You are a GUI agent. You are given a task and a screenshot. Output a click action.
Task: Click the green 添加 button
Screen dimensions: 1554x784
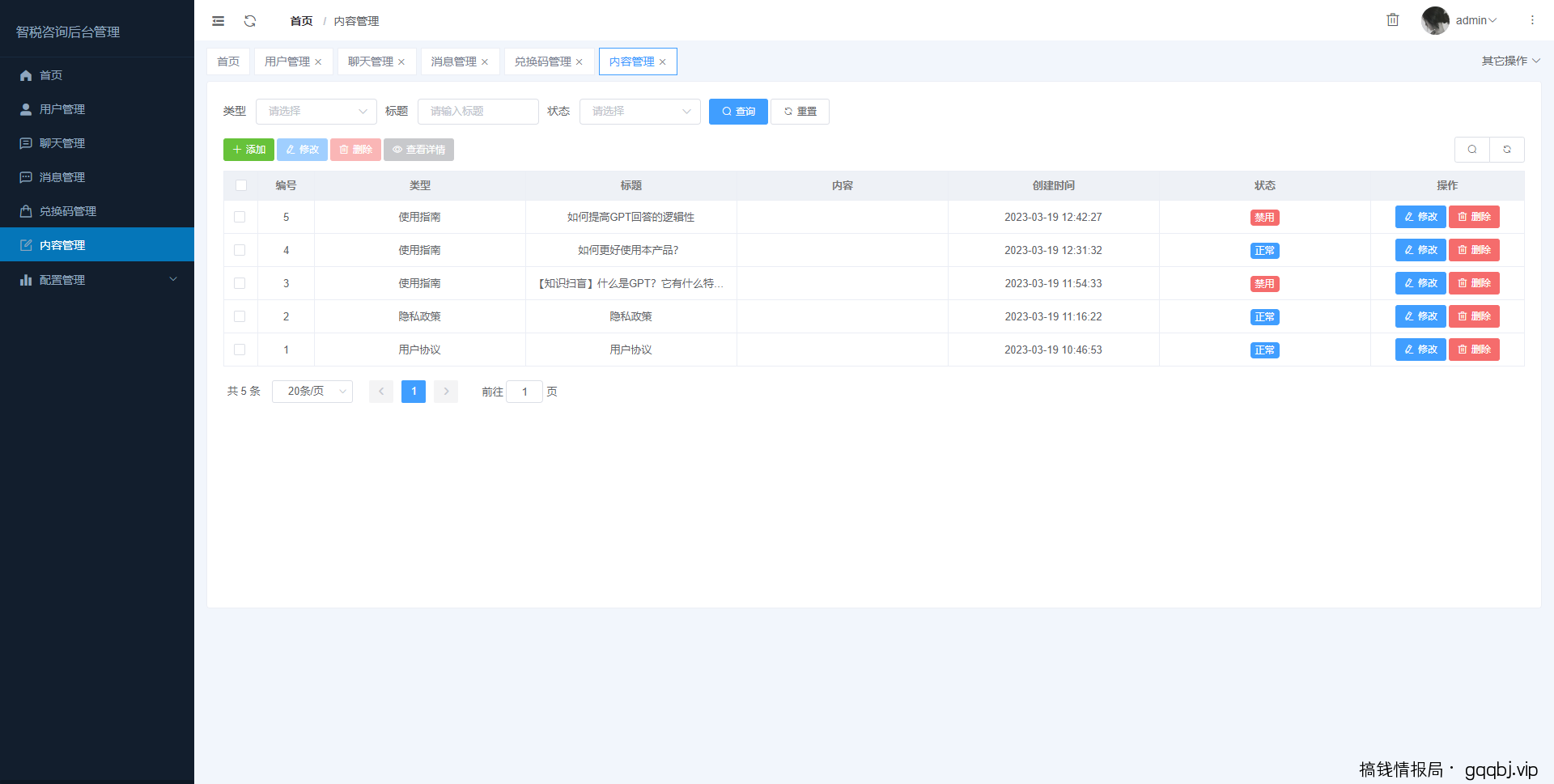[248, 150]
